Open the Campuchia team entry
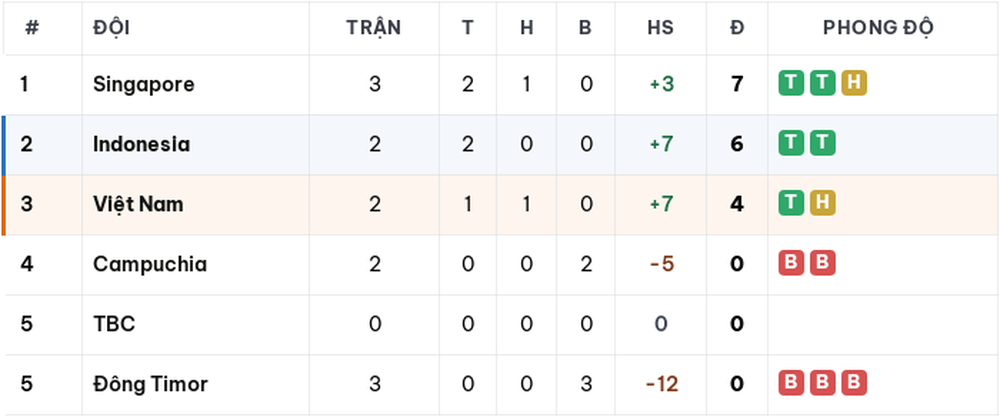The height and width of the screenshot is (417, 1000). [150, 264]
